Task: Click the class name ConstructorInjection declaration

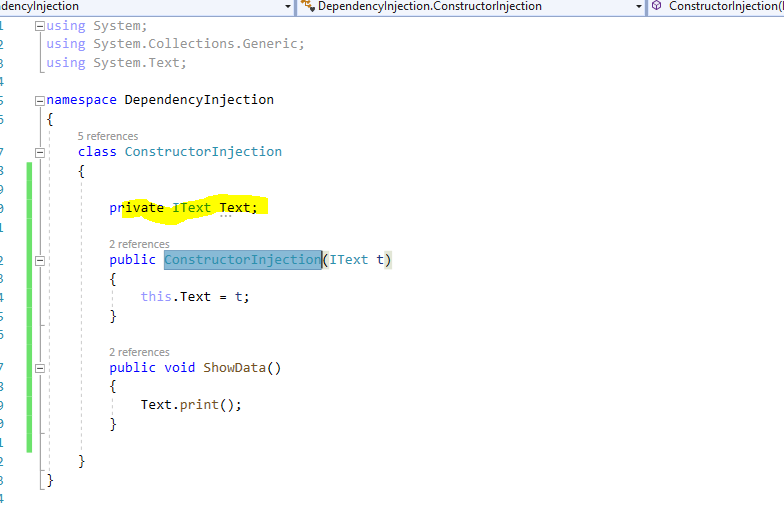Action: click(203, 152)
